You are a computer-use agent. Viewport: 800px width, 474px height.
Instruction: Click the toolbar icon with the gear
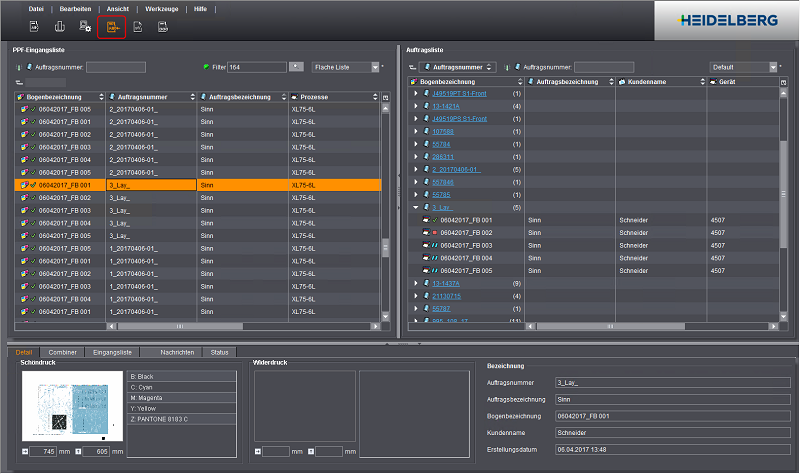[85, 27]
